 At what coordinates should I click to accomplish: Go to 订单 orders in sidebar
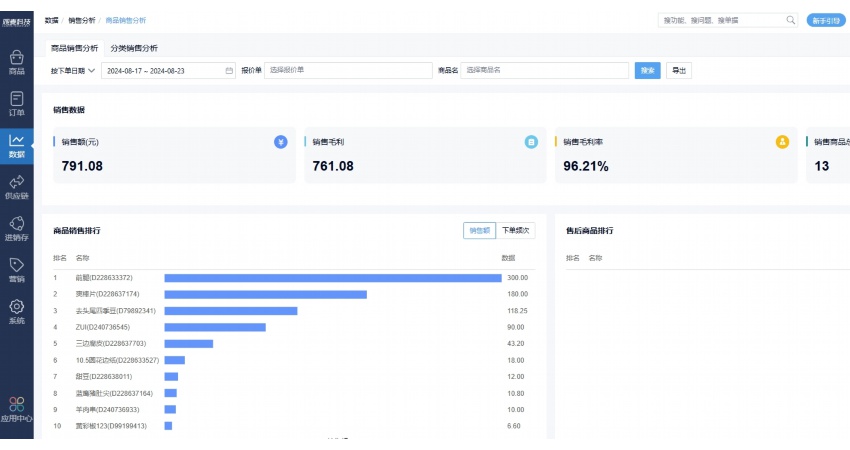[16, 103]
